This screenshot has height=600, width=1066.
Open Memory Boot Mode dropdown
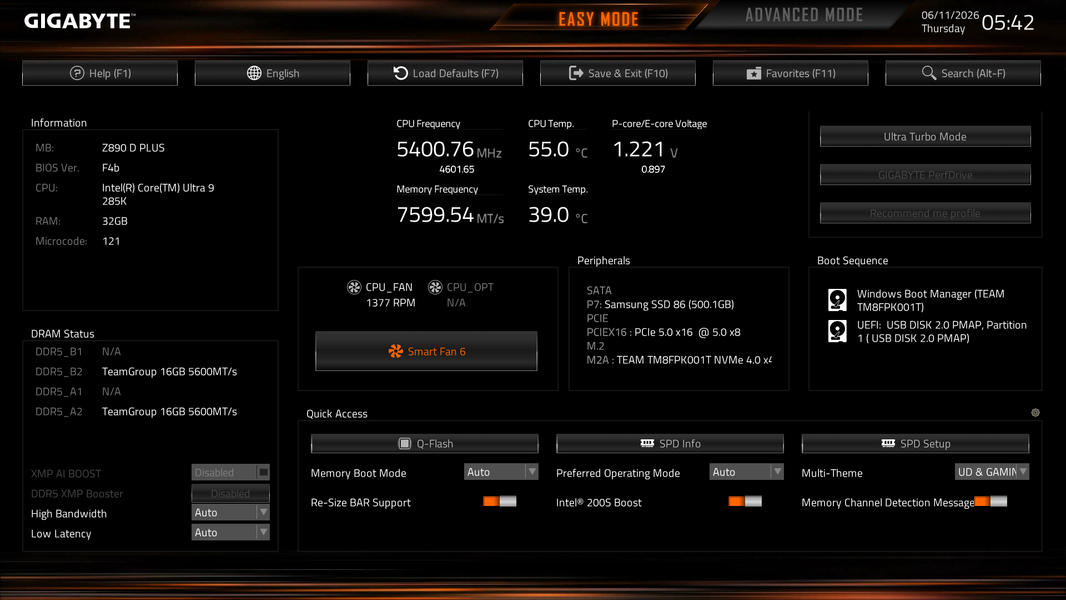[x=501, y=472]
